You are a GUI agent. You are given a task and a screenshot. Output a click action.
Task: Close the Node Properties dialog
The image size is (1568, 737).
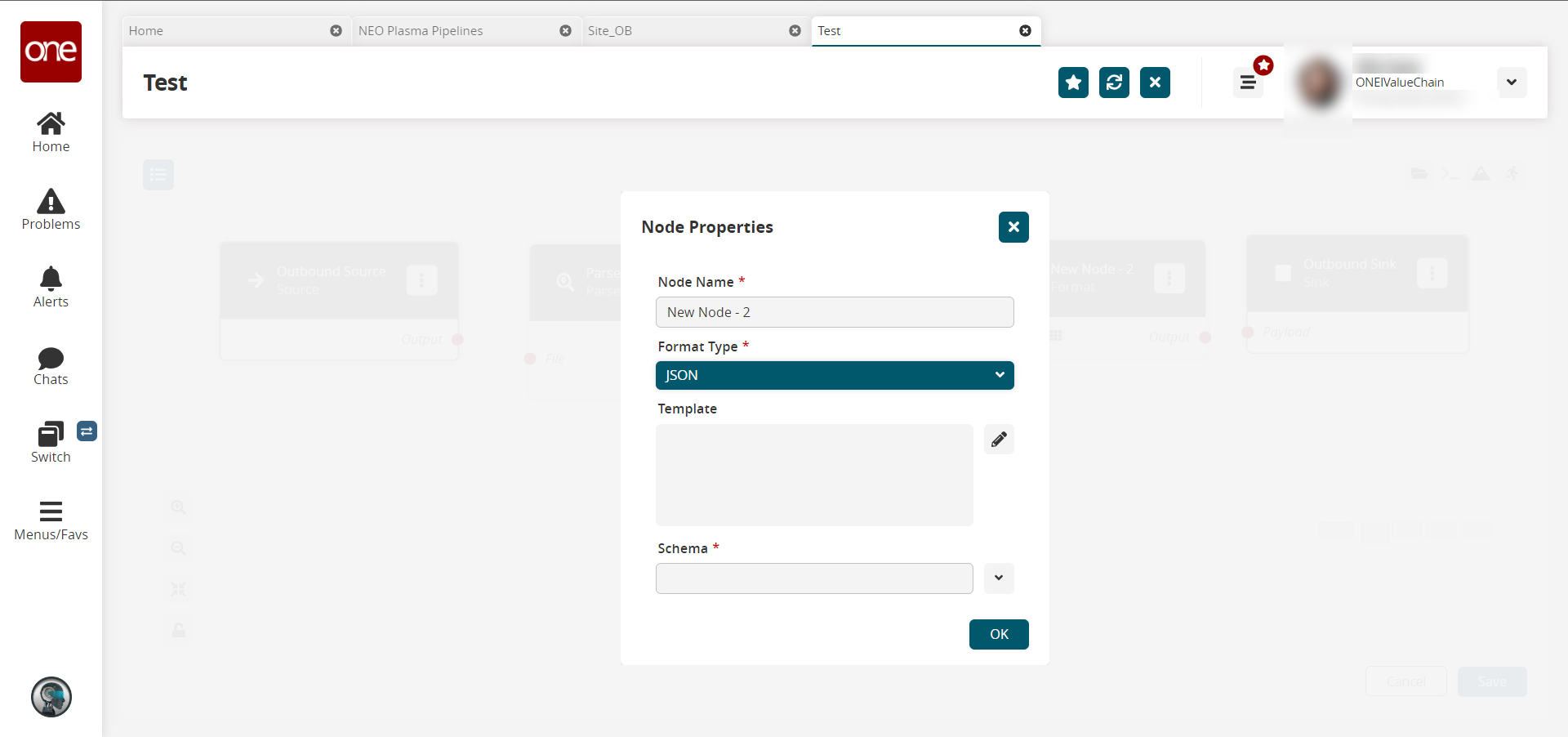pyautogui.click(x=1013, y=227)
